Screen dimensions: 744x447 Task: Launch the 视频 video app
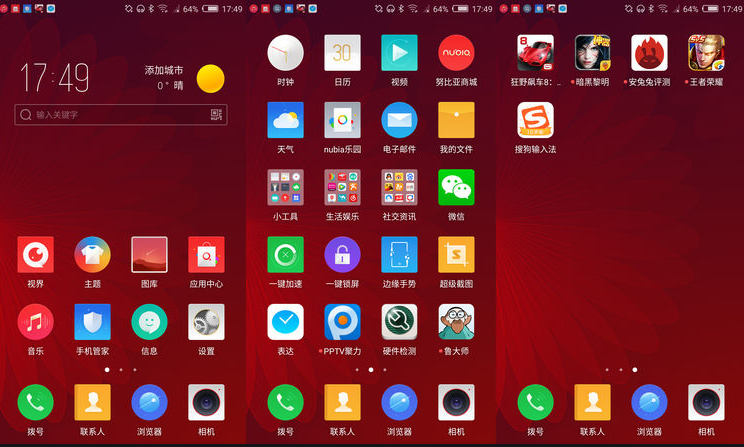click(400, 53)
